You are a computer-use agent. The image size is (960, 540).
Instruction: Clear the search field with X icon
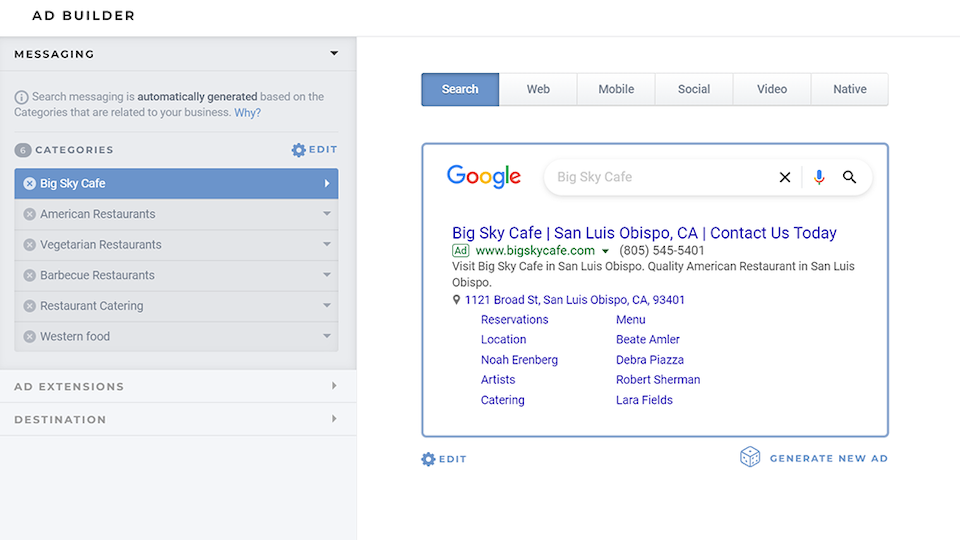(785, 177)
